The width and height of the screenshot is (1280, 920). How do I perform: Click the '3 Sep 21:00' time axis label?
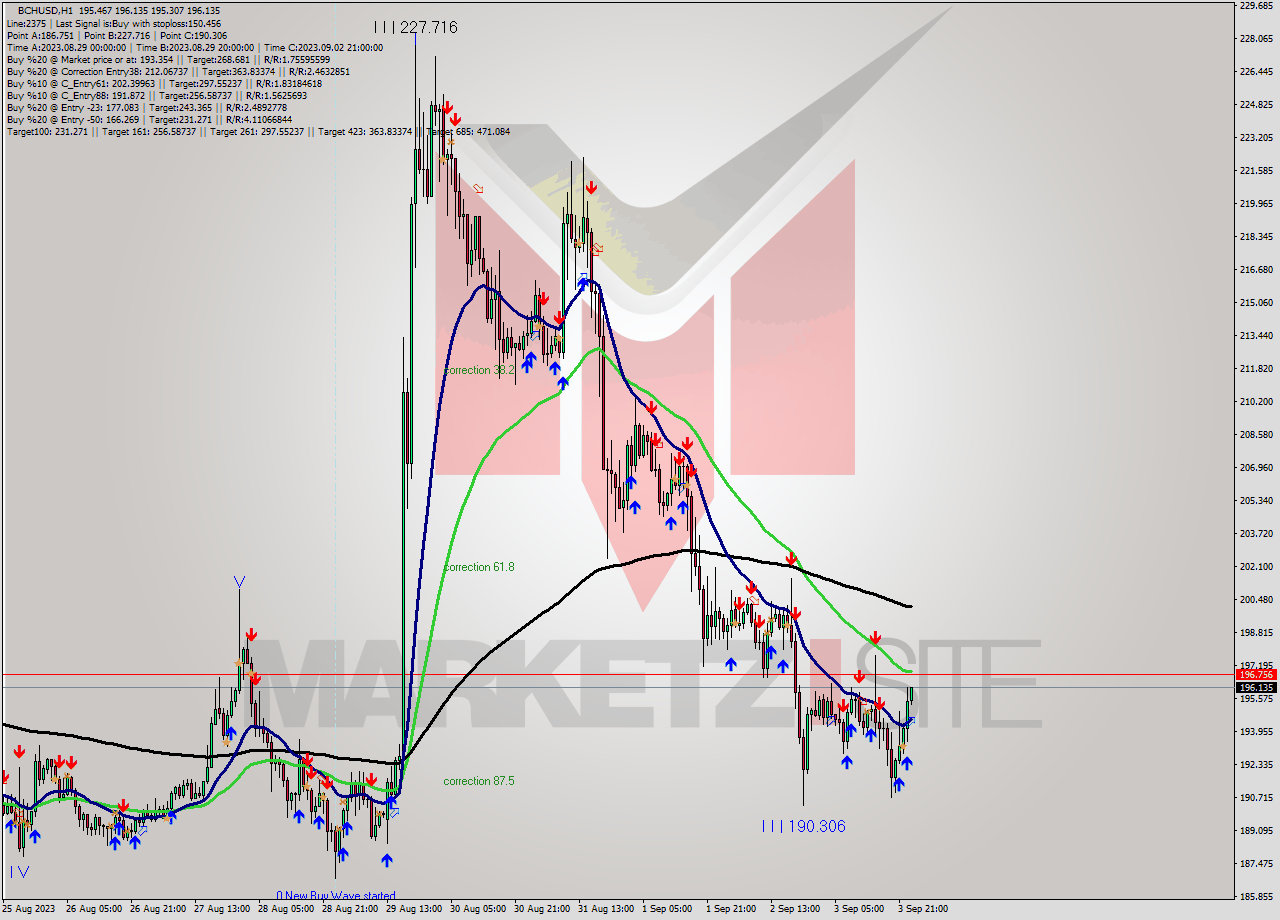pos(922,909)
